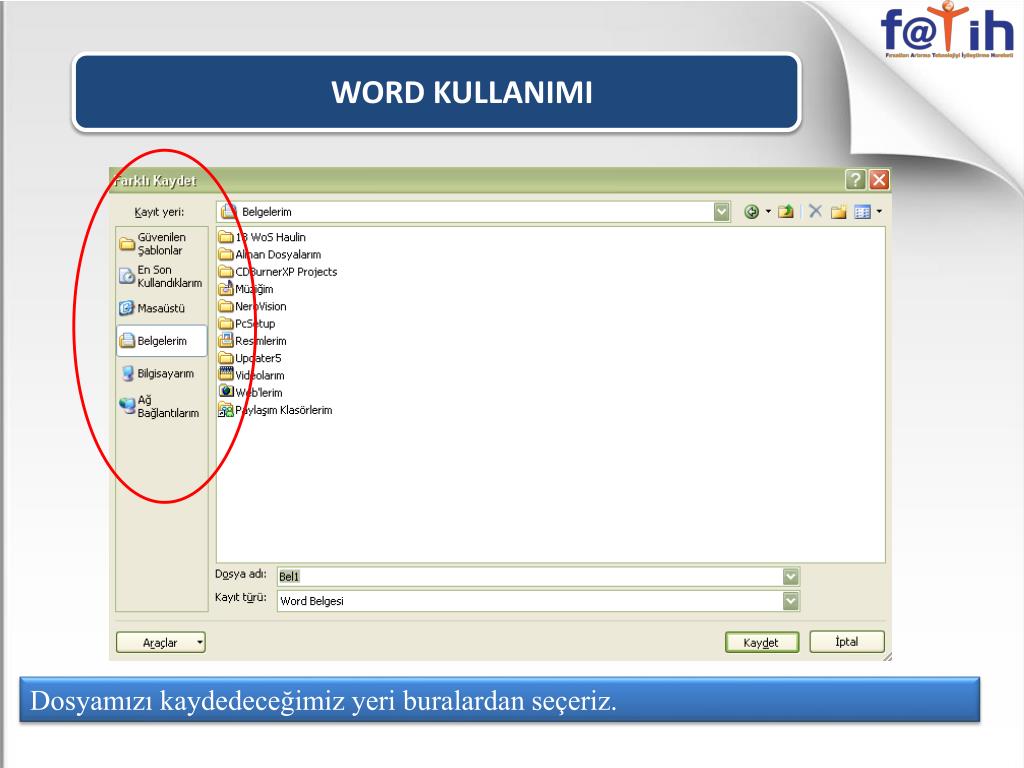Select Belgelerim in places bar

click(161, 341)
